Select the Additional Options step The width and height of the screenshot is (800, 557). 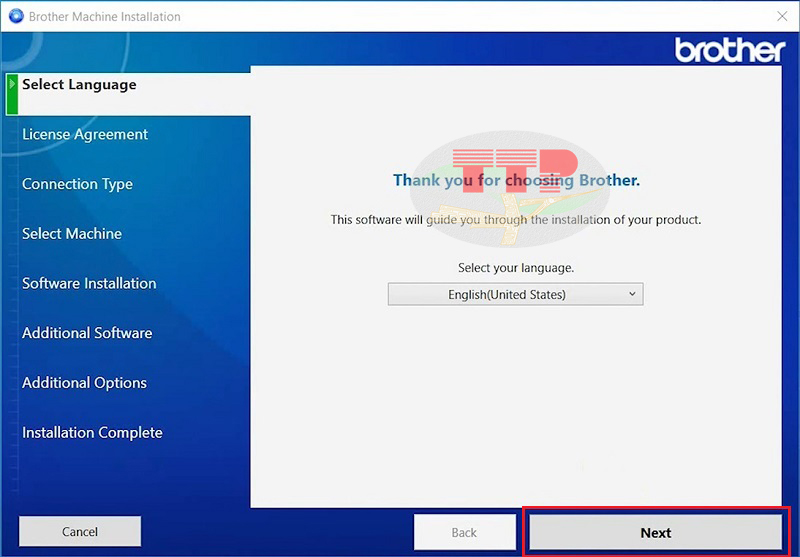84,383
